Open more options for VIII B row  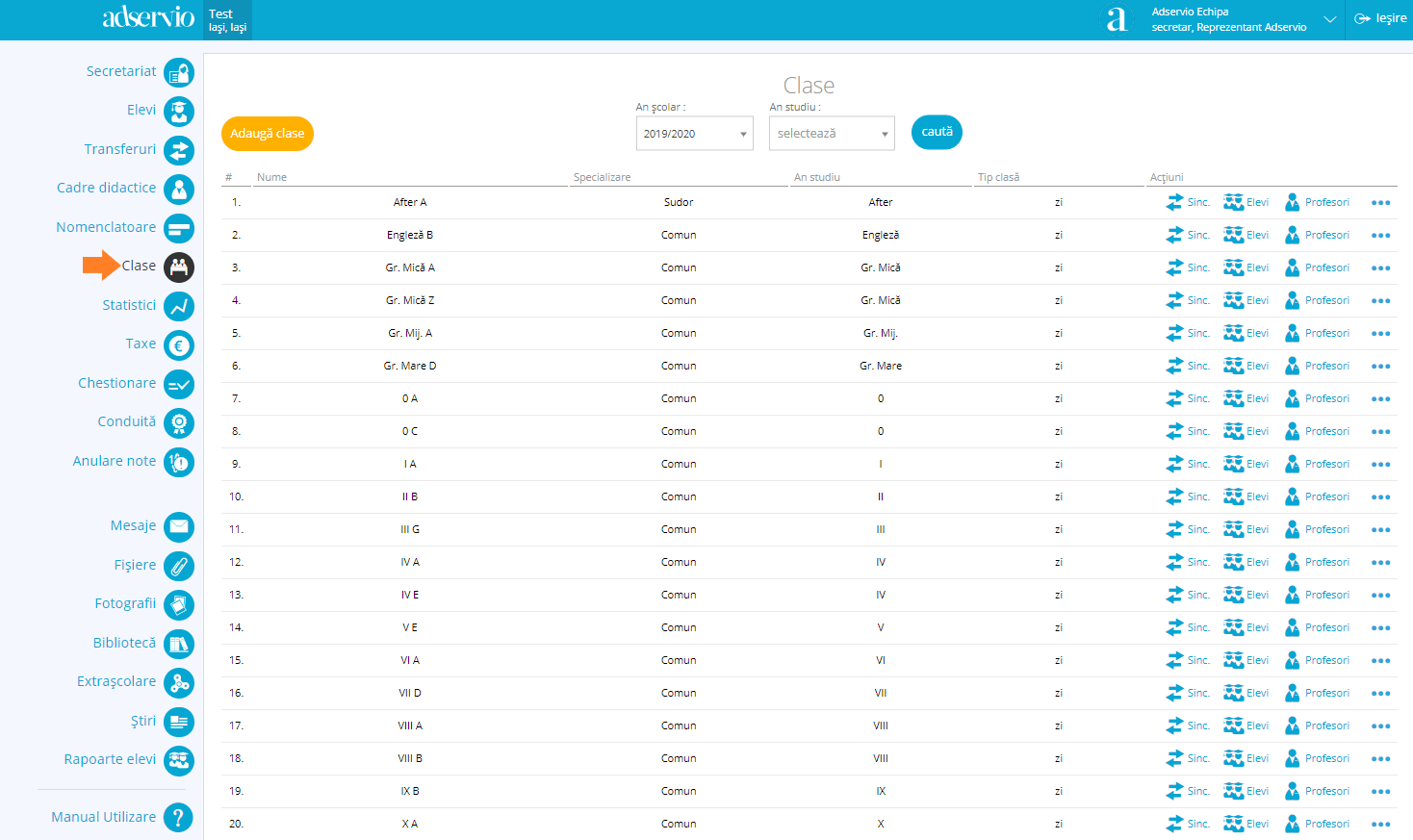(x=1381, y=759)
